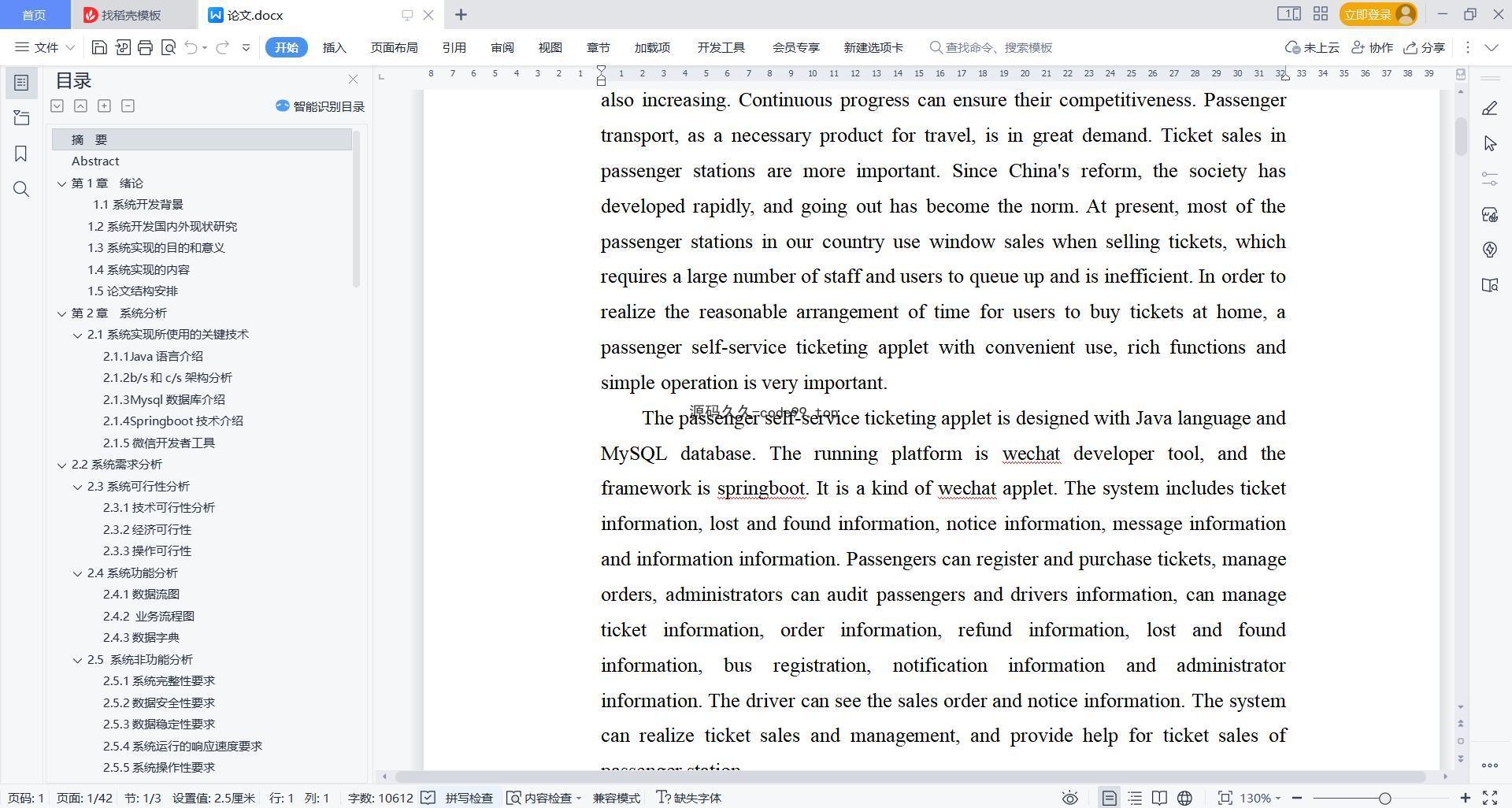Select the Abstract outline entry
Image resolution: width=1512 pixels, height=808 pixels.
pyautogui.click(x=95, y=161)
